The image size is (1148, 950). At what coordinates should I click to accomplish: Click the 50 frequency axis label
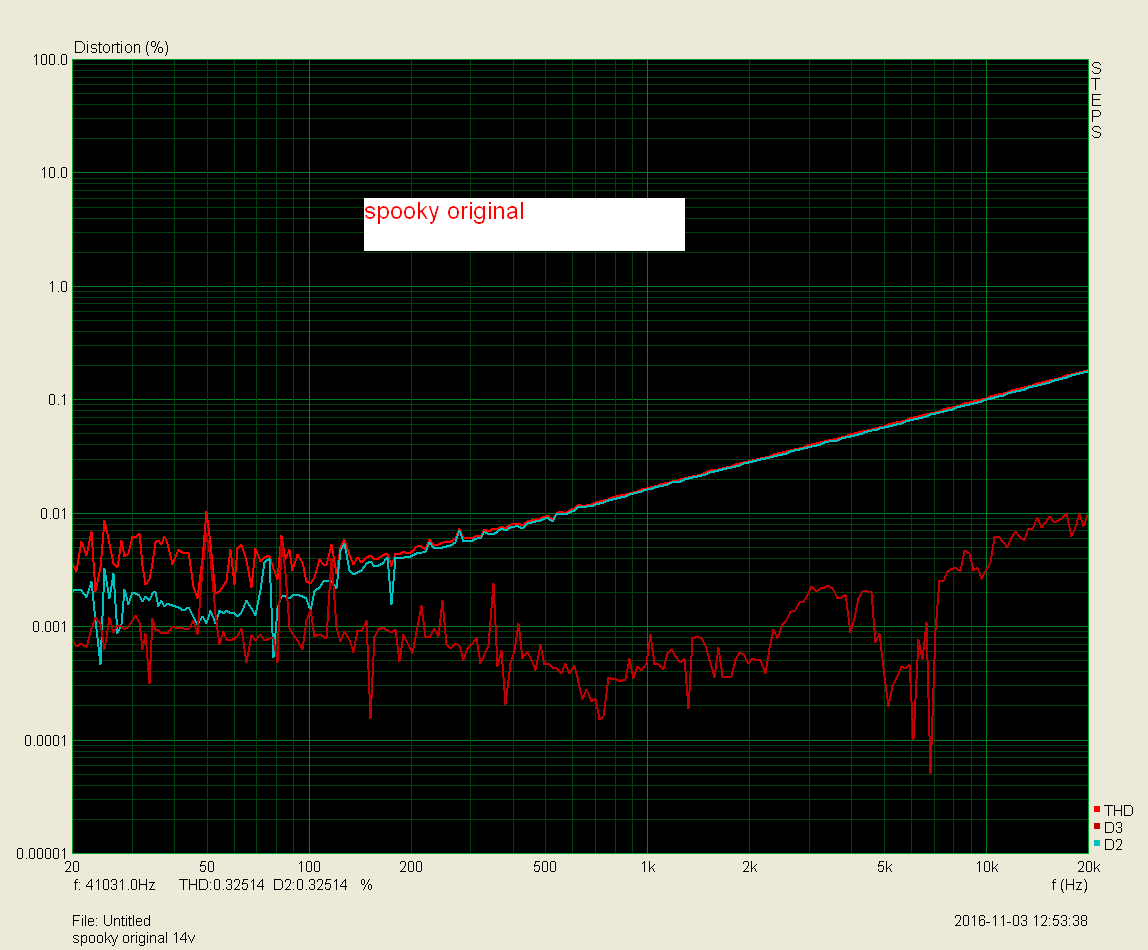[x=207, y=867]
